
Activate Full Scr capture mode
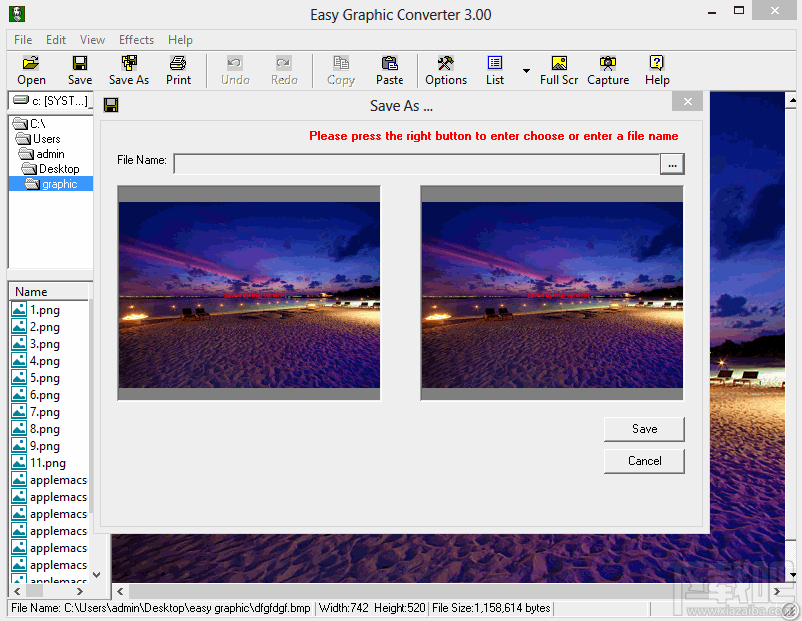[x=559, y=69]
